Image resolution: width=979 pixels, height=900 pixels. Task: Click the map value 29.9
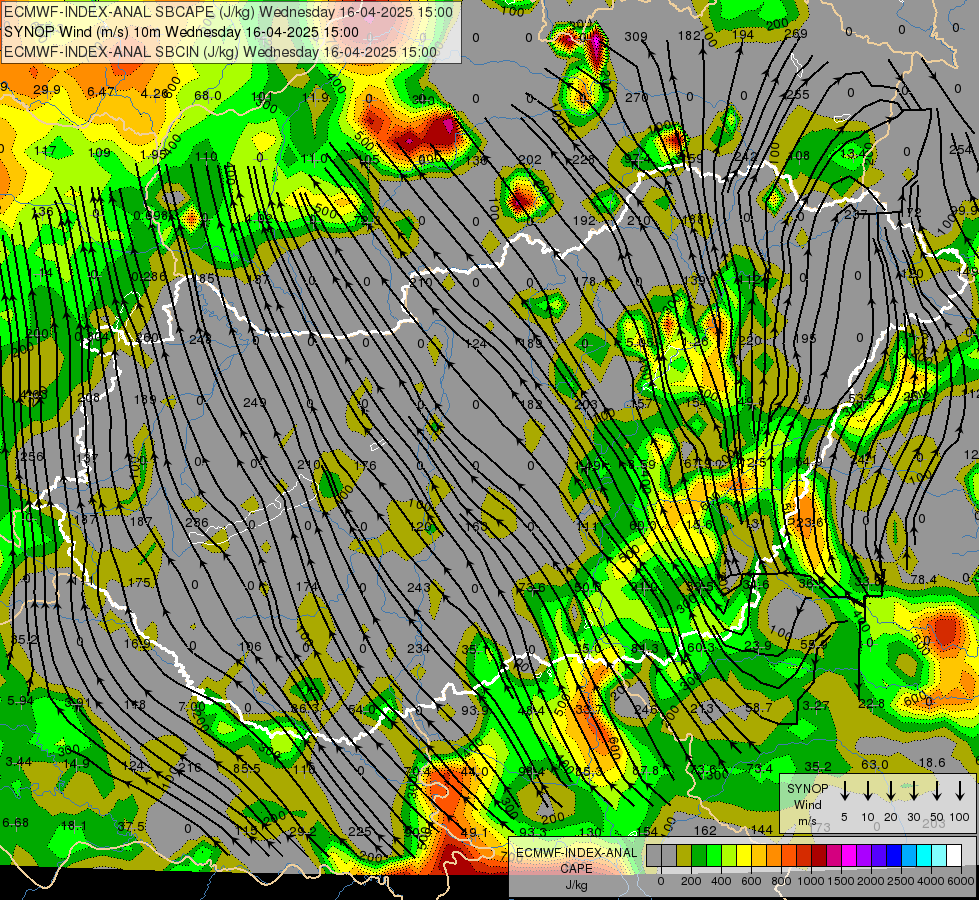(47, 89)
